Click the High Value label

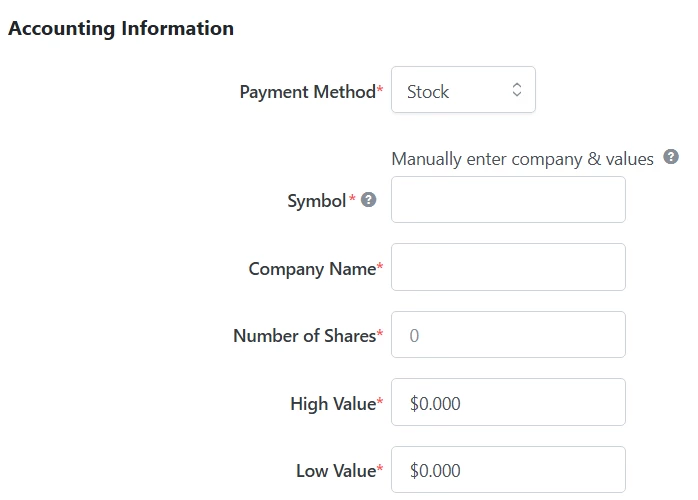tap(332, 404)
